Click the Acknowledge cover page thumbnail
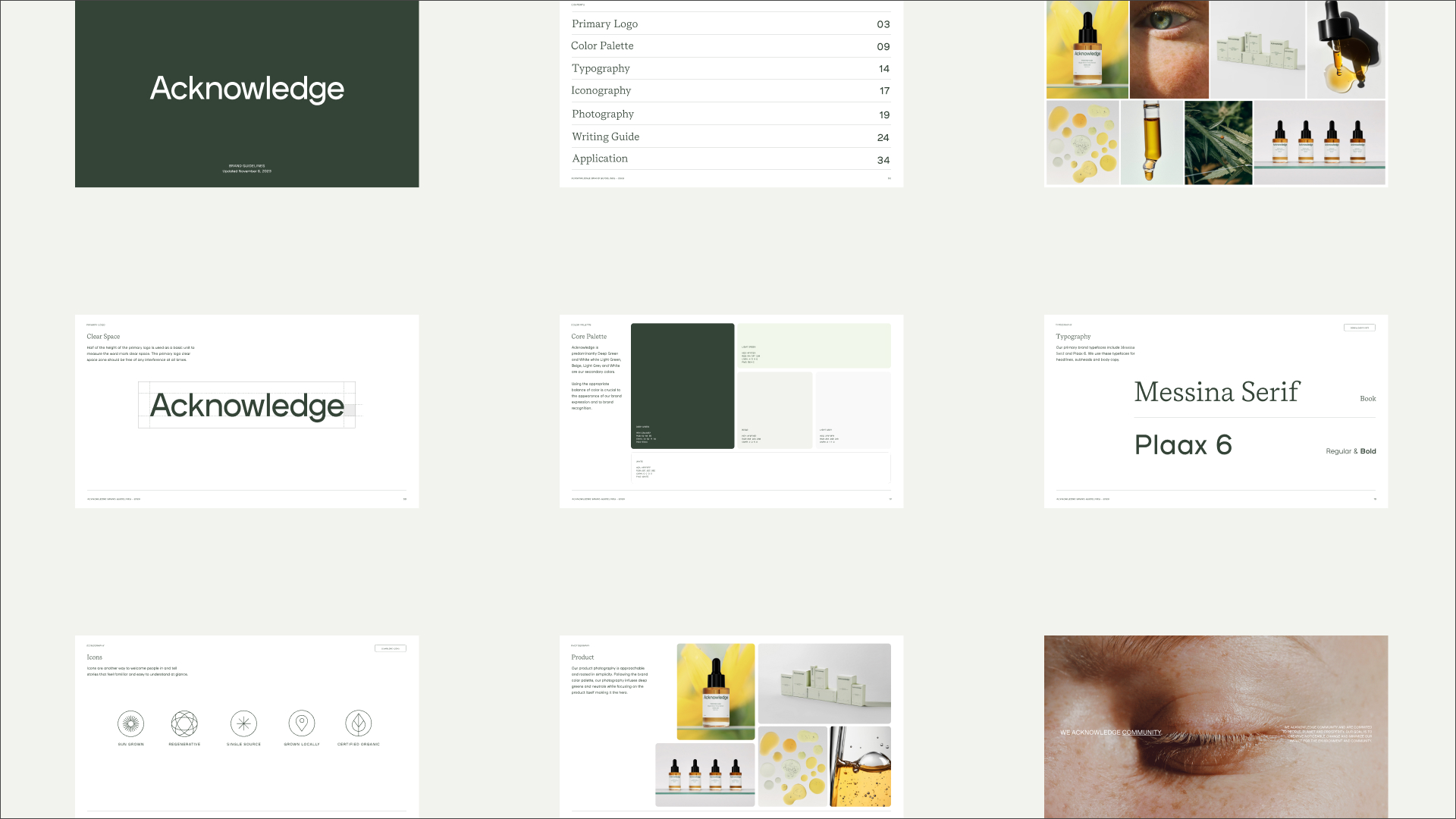Screen dimensions: 1456x819 [246, 93]
